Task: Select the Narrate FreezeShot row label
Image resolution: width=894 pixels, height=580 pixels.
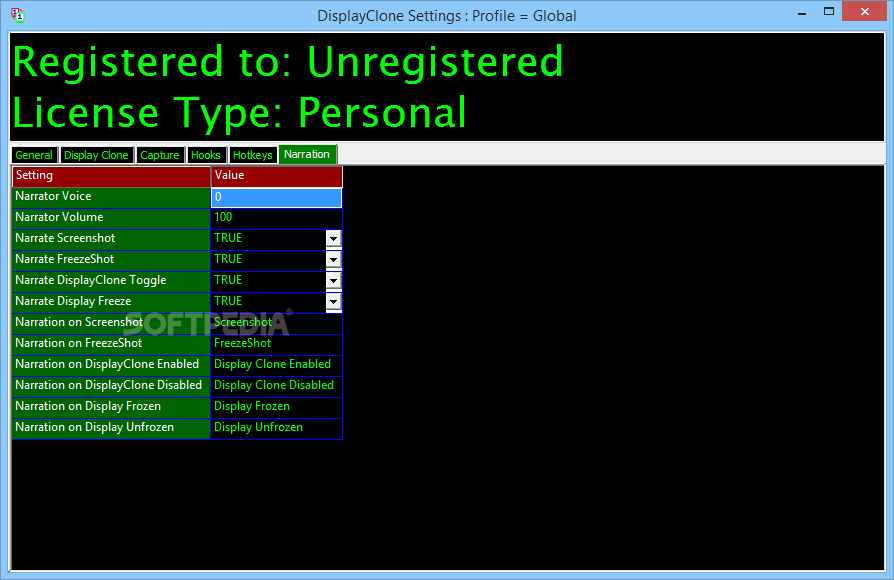Action: pyautogui.click(x=111, y=260)
